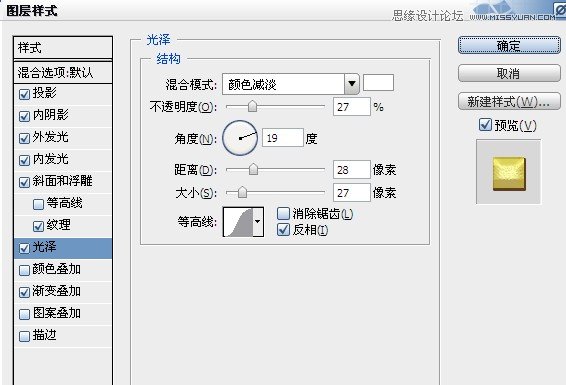Open the 渐变叠加 effect settings
This screenshot has height=385, width=566.
click(57, 291)
